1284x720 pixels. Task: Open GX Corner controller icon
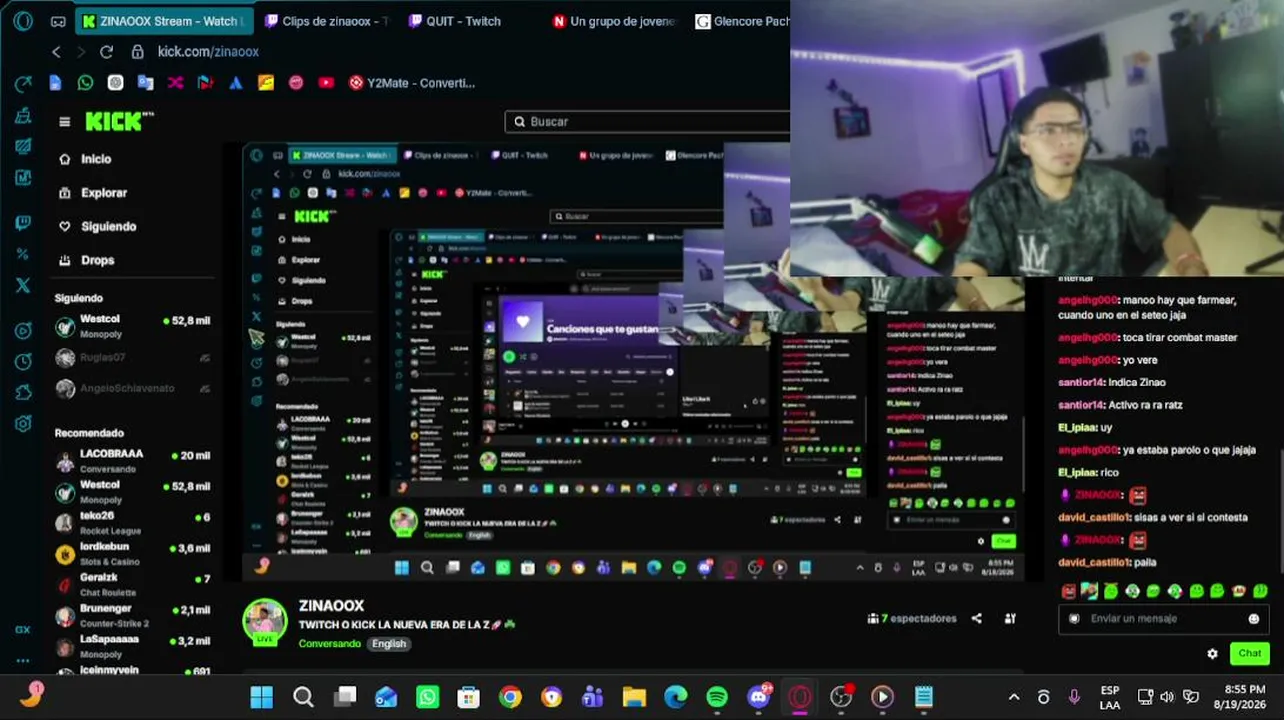pos(59,21)
